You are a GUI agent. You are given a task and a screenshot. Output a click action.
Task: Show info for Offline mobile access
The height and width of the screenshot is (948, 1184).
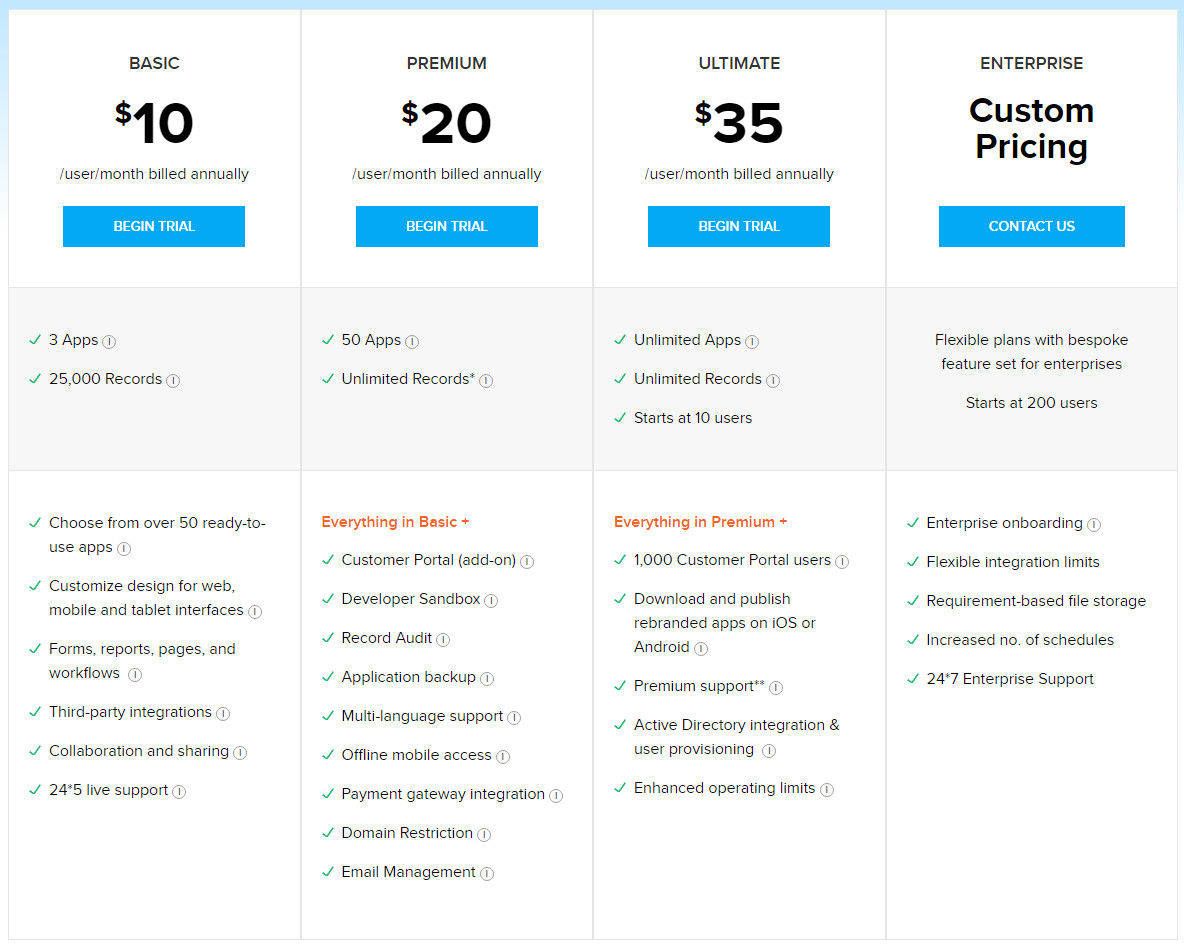503,756
